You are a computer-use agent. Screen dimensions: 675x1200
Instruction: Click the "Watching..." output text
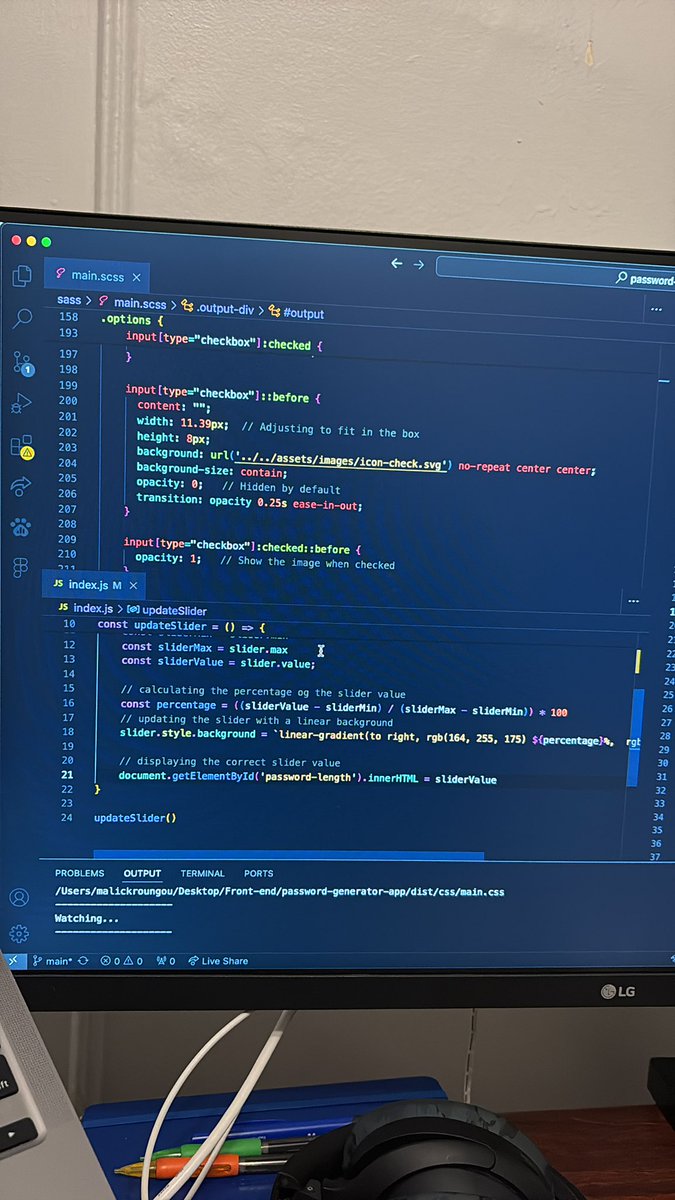click(x=86, y=918)
